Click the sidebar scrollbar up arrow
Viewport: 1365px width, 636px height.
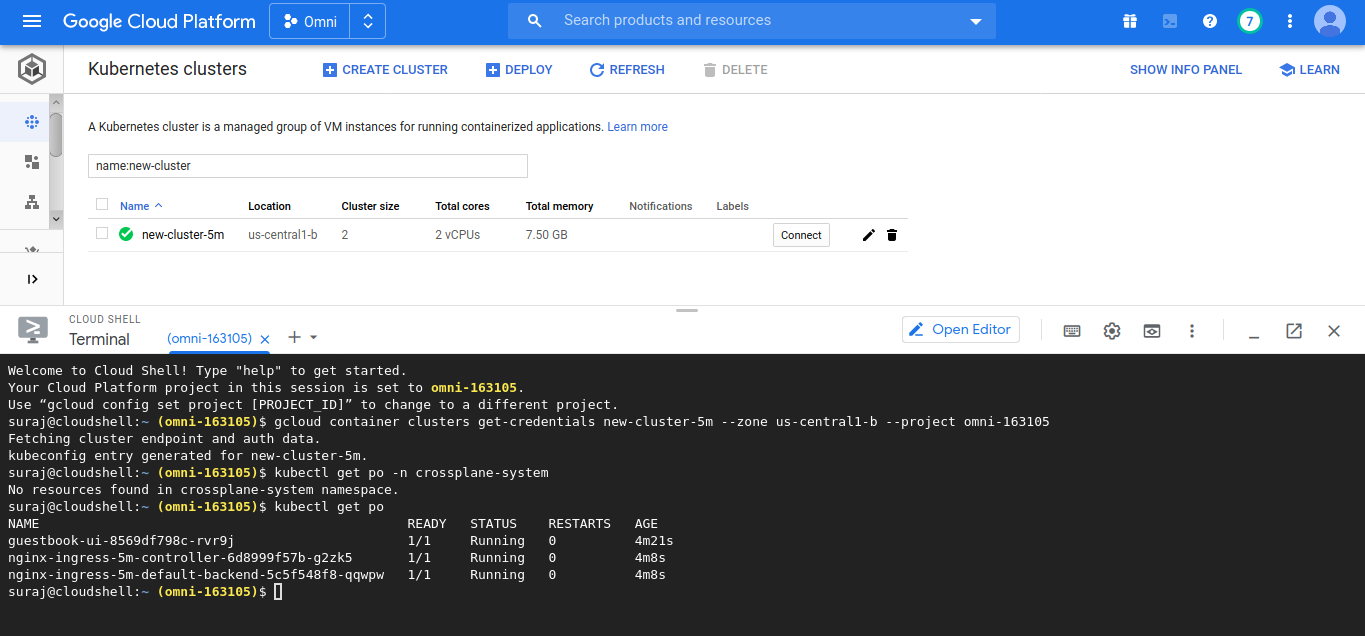click(x=56, y=102)
